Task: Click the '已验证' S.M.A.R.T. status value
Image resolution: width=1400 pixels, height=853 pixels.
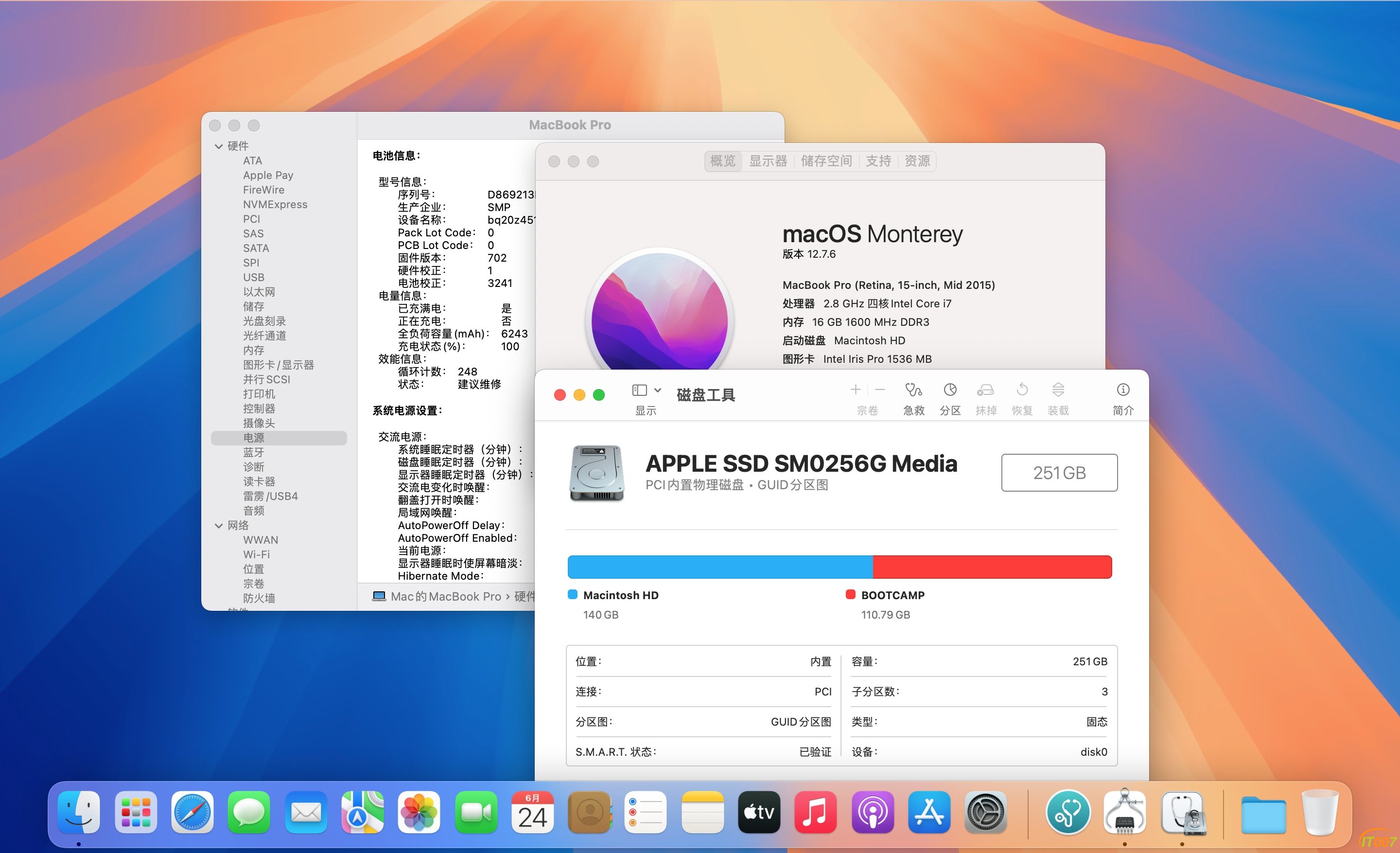Action: click(x=815, y=752)
